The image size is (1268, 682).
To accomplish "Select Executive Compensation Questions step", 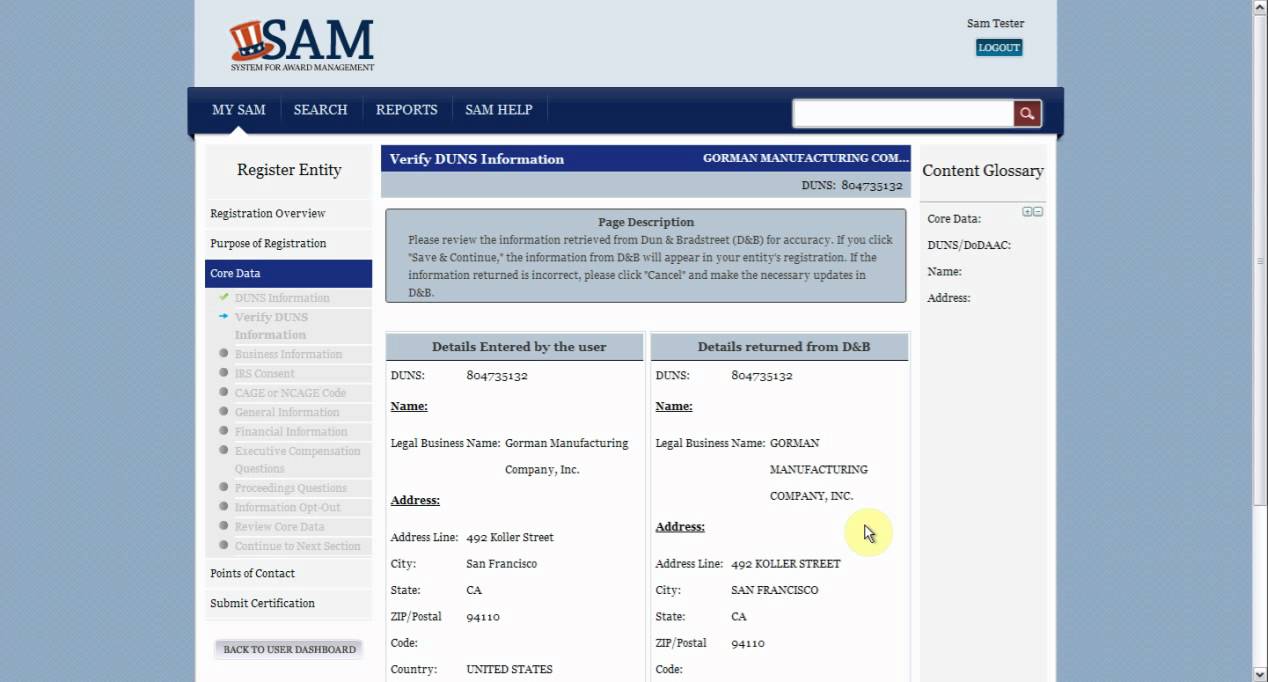I will (x=297, y=459).
